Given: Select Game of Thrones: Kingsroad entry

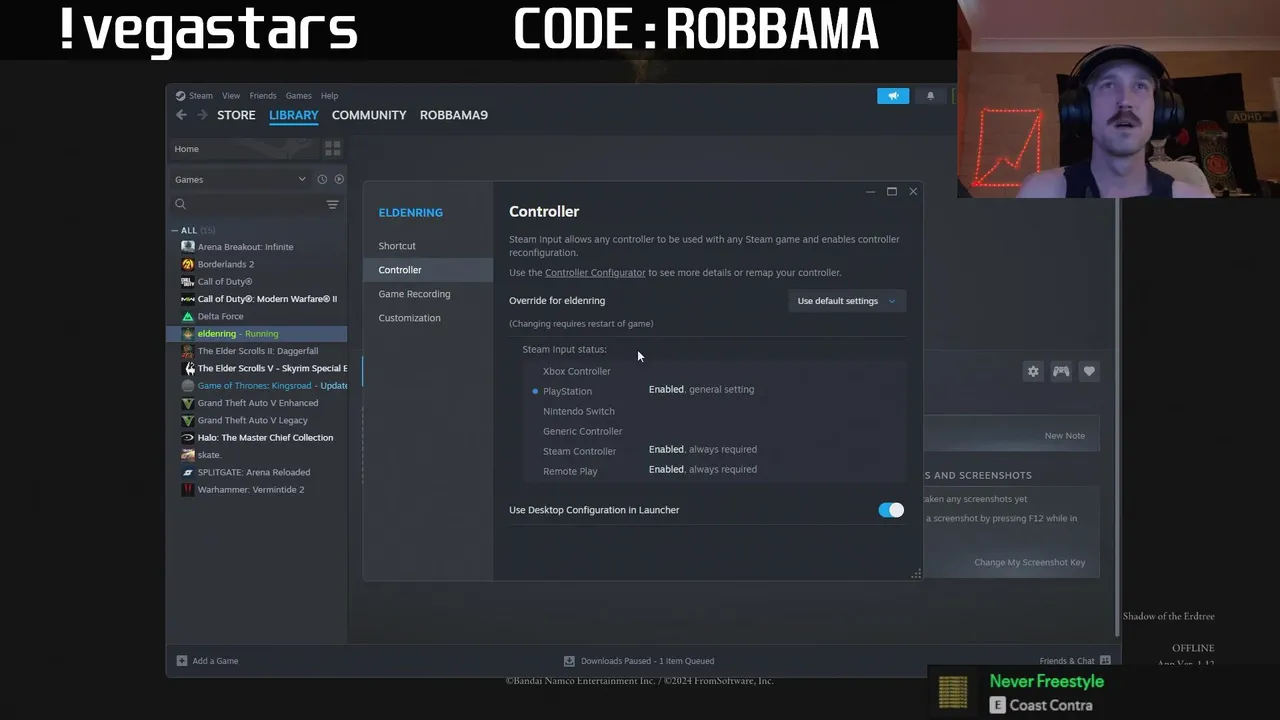Looking at the screenshot, I should (257, 386).
